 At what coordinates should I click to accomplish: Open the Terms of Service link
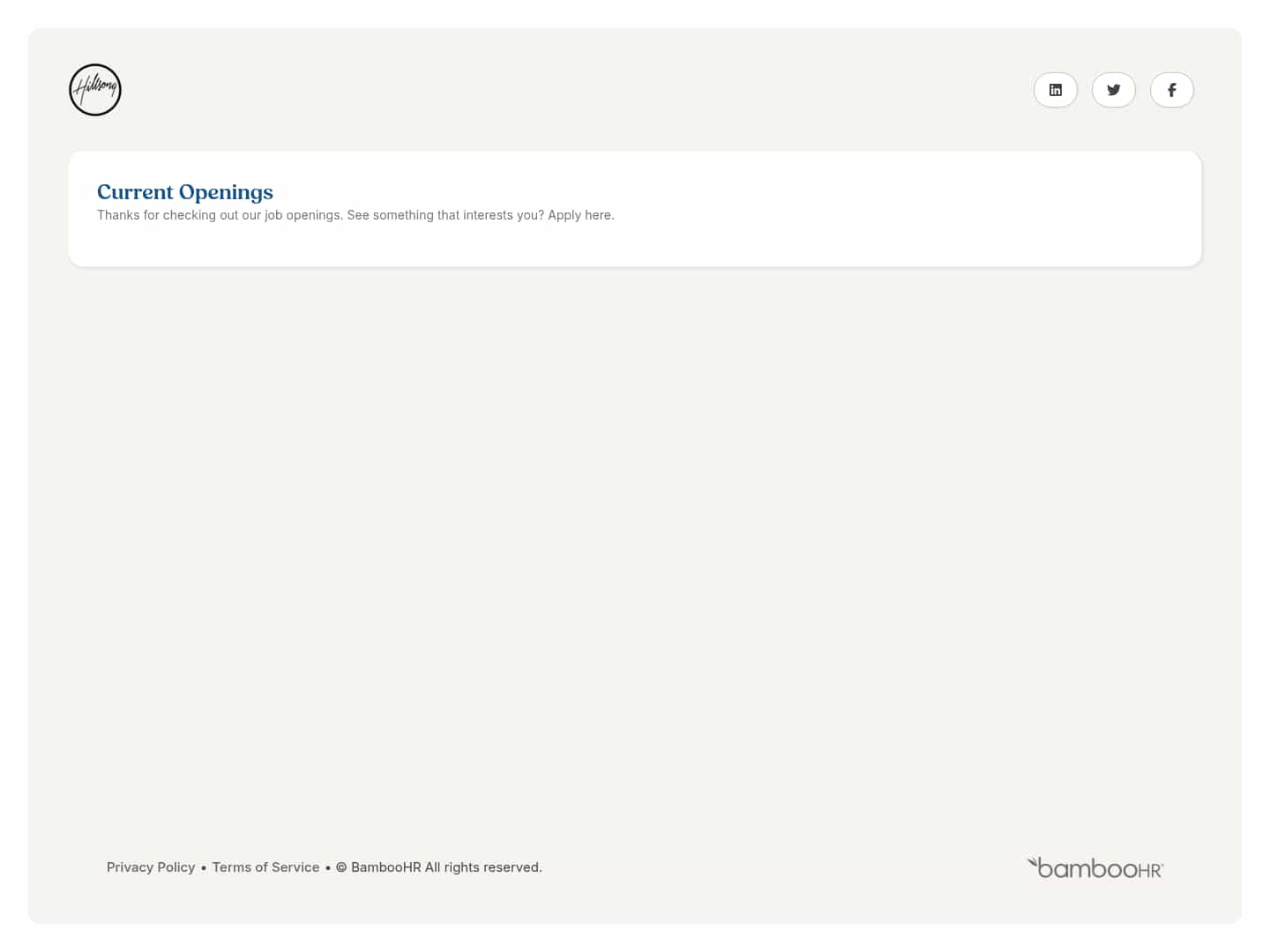265,866
